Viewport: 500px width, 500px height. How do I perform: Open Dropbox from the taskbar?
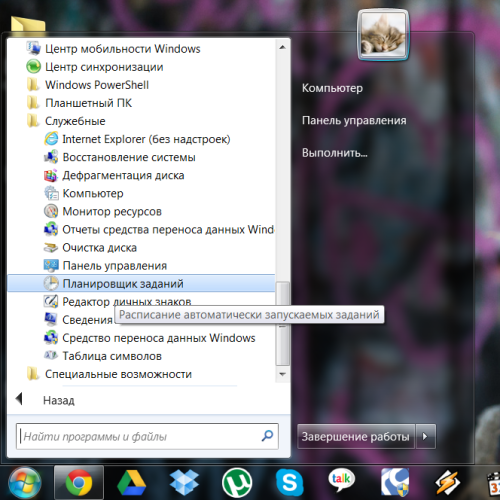184,483
